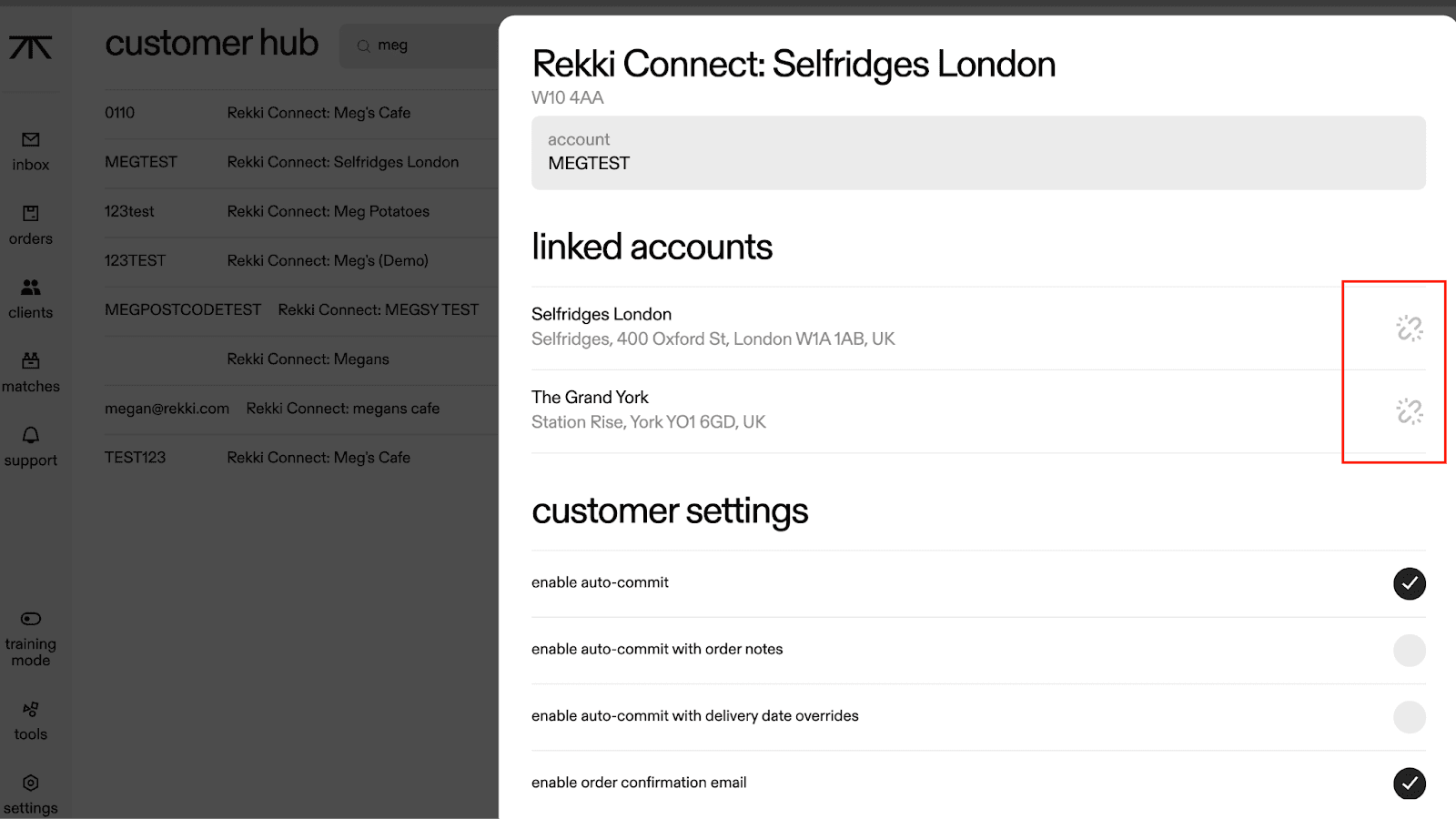Open the Rekki Connect: Megans customer row
1456x819 pixels.
pyautogui.click(x=308, y=359)
